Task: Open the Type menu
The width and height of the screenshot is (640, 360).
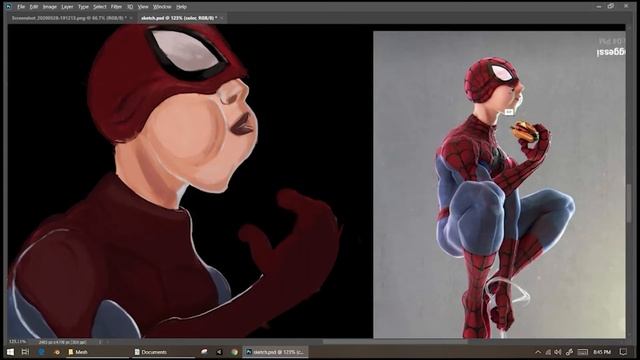Action: pos(83,7)
